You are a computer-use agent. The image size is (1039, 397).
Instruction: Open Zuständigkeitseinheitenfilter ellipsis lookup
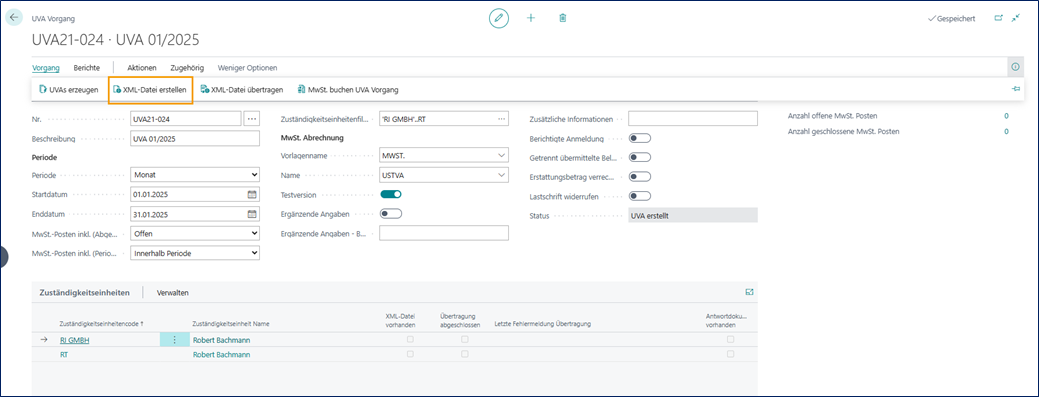point(502,119)
